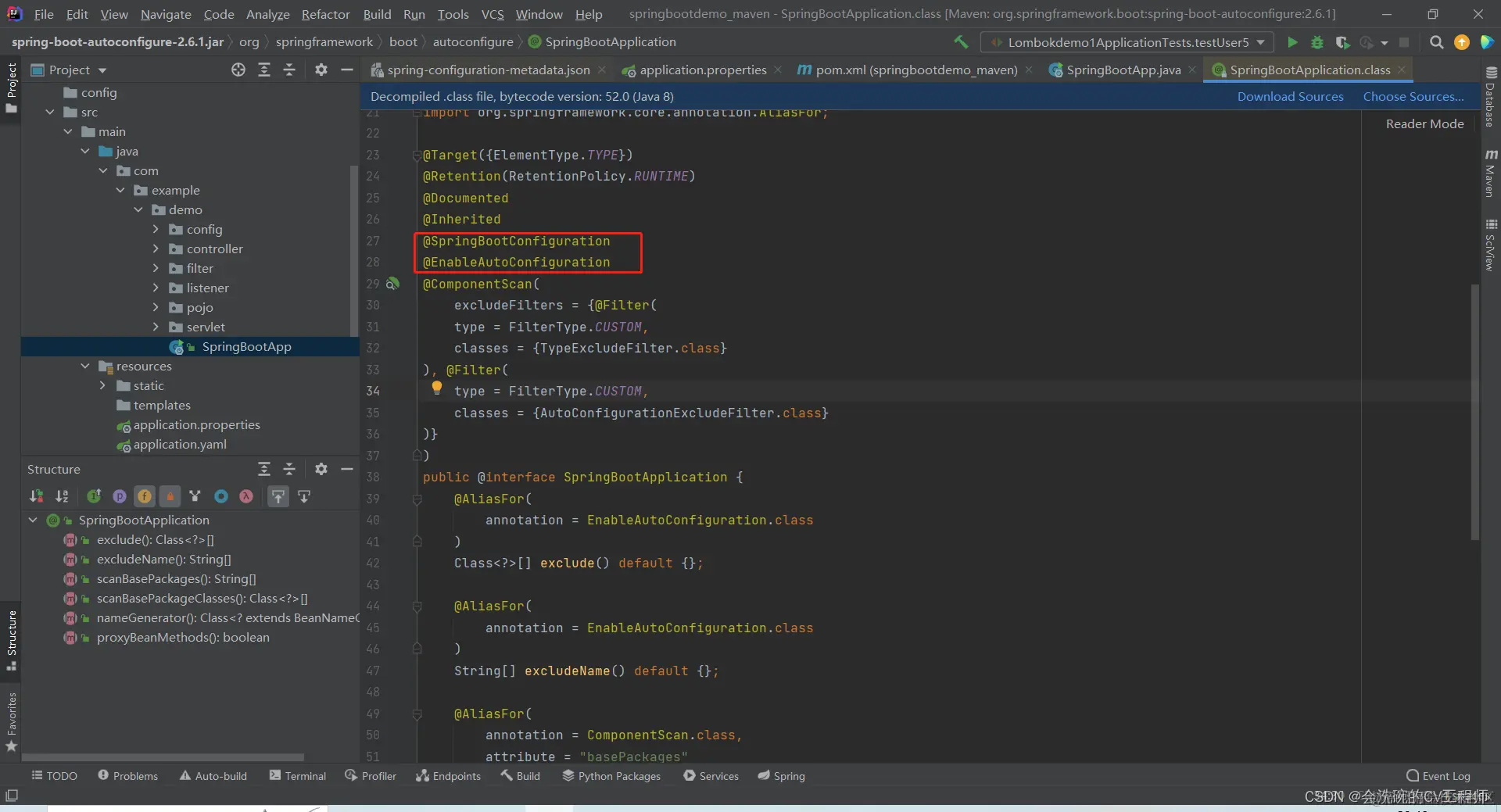
Task: Run with coverage shield icon
Action: (x=1342, y=42)
